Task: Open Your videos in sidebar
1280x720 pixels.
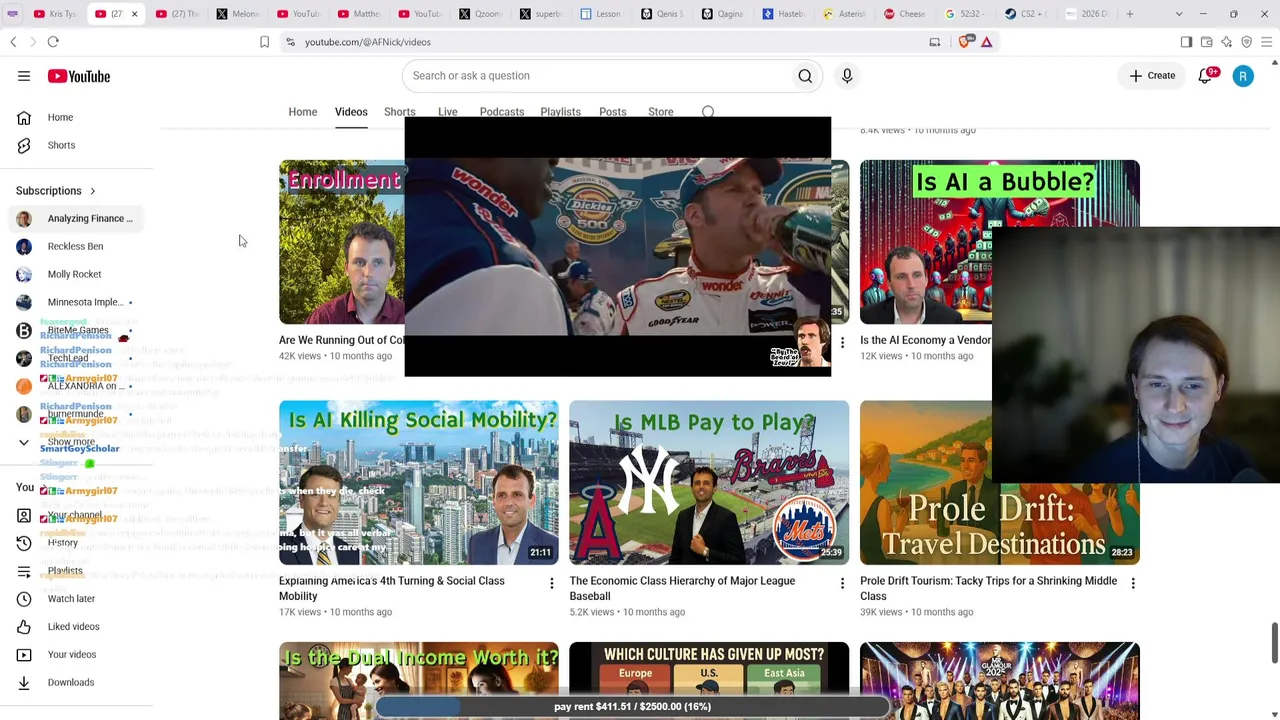Action: (x=72, y=655)
